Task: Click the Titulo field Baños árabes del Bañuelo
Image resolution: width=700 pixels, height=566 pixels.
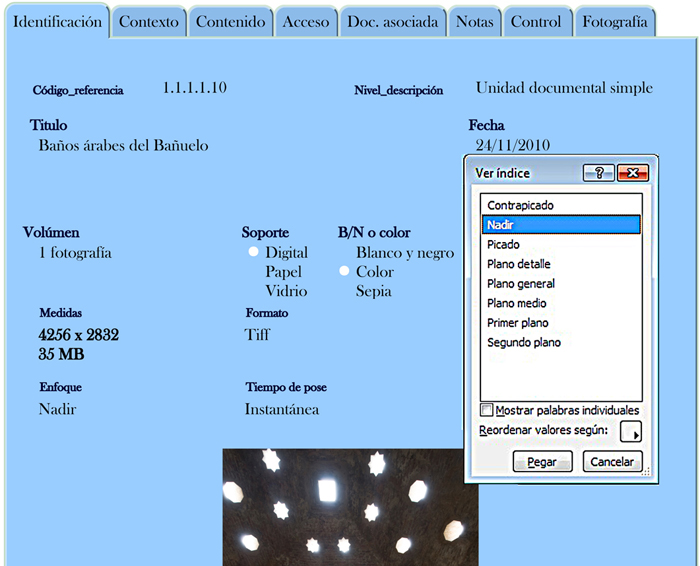Action: point(123,146)
